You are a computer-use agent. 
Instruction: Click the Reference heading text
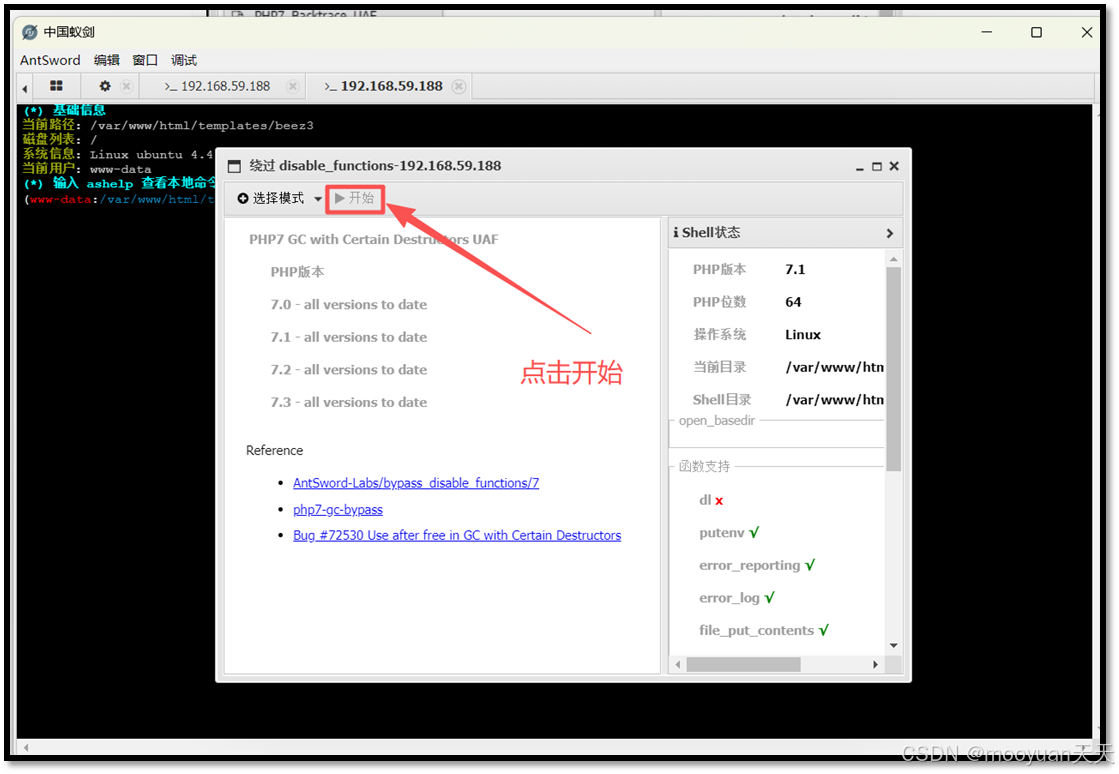(274, 451)
